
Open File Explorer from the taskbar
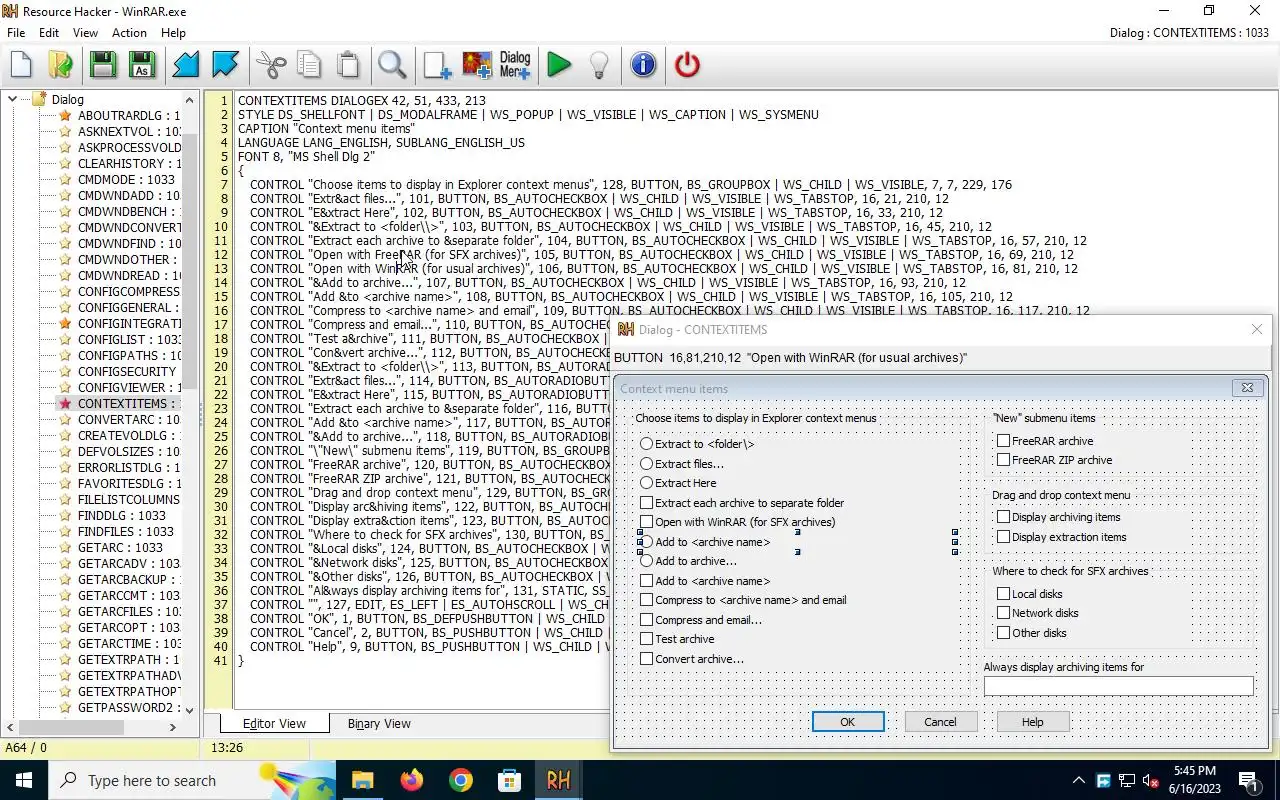point(362,780)
